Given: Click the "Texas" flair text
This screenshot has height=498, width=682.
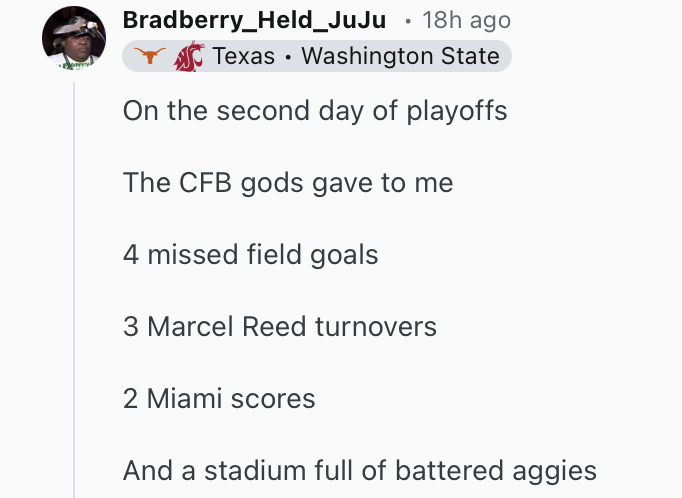Looking at the screenshot, I should pos(243,56).
